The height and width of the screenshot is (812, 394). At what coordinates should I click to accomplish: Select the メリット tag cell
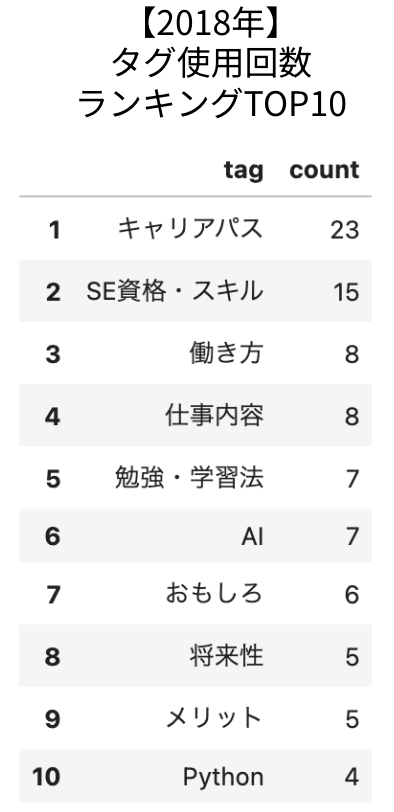[x=213, y=718]
